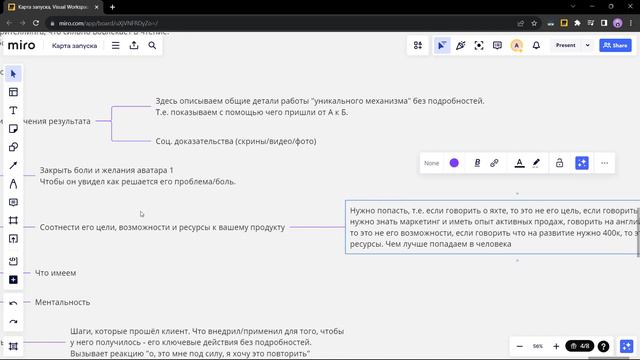
Task: Open comments panel in top toolbar
Action: (x=497, y=45)
